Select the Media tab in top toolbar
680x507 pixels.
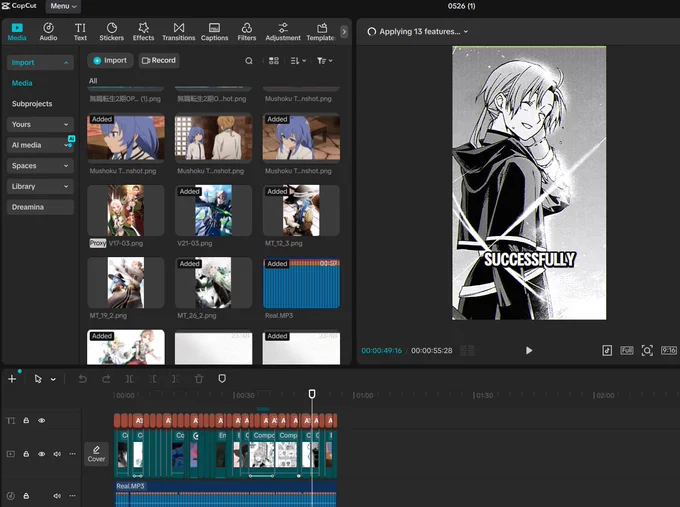[17, 32]
